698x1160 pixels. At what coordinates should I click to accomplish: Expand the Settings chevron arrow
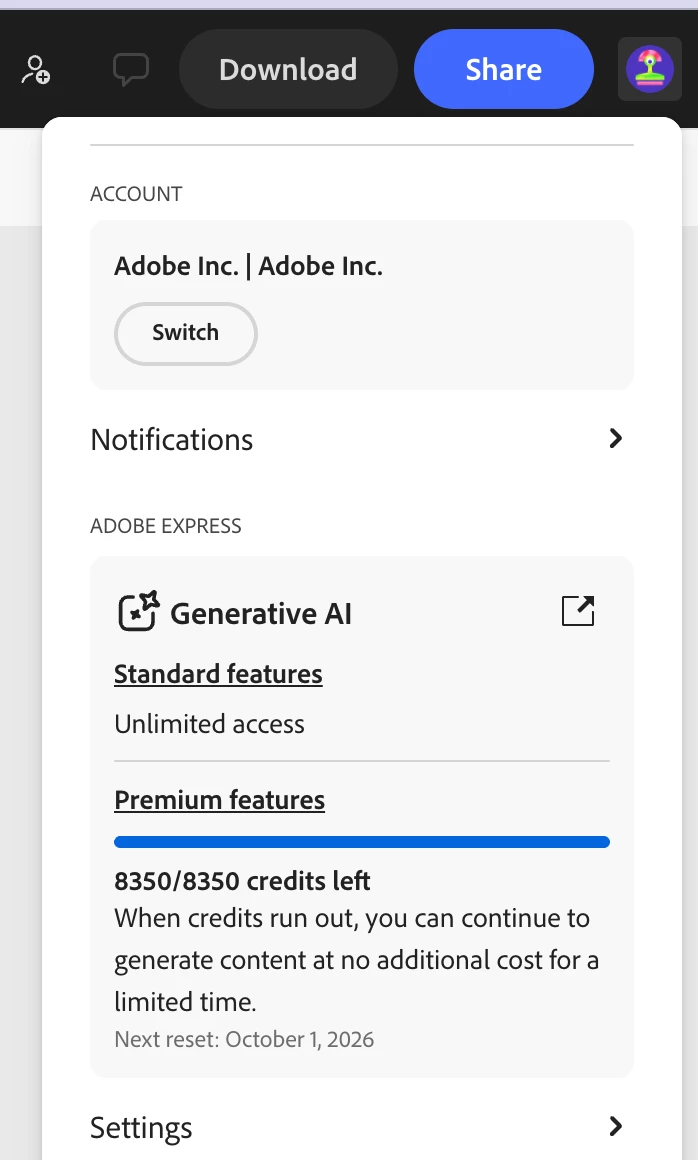click(615, 1126)
